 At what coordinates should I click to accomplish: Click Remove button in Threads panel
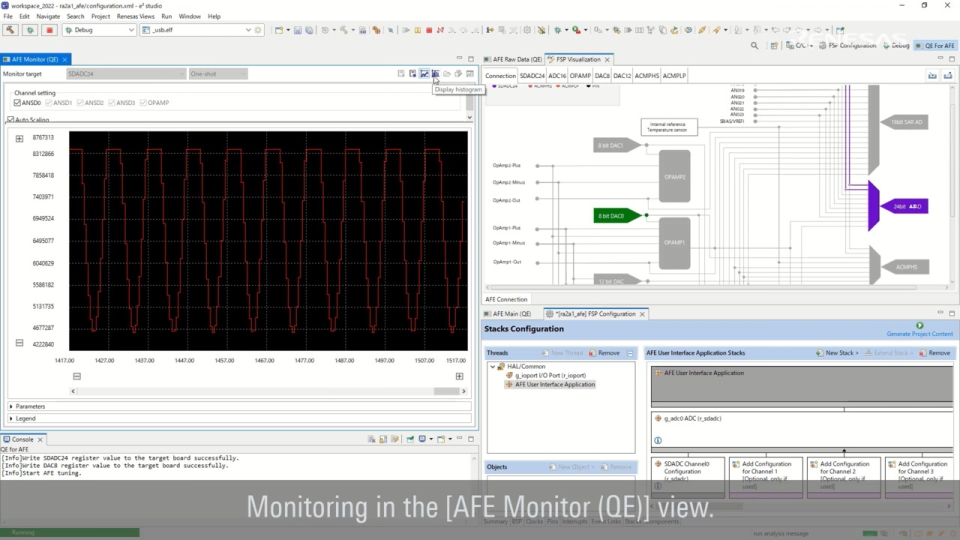pyautogui.click(x=605, y=353)
